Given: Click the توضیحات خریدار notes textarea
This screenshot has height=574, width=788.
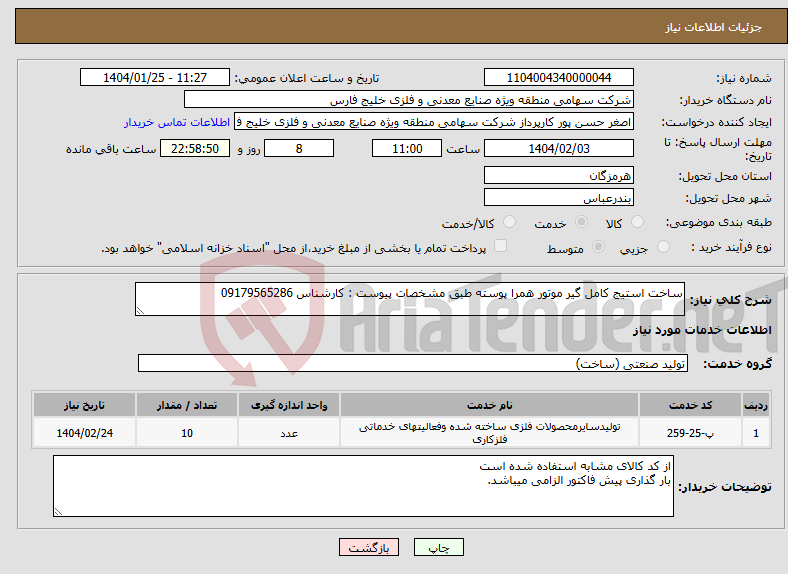Looking at the screenshot, I should click(x=363, y=486).
